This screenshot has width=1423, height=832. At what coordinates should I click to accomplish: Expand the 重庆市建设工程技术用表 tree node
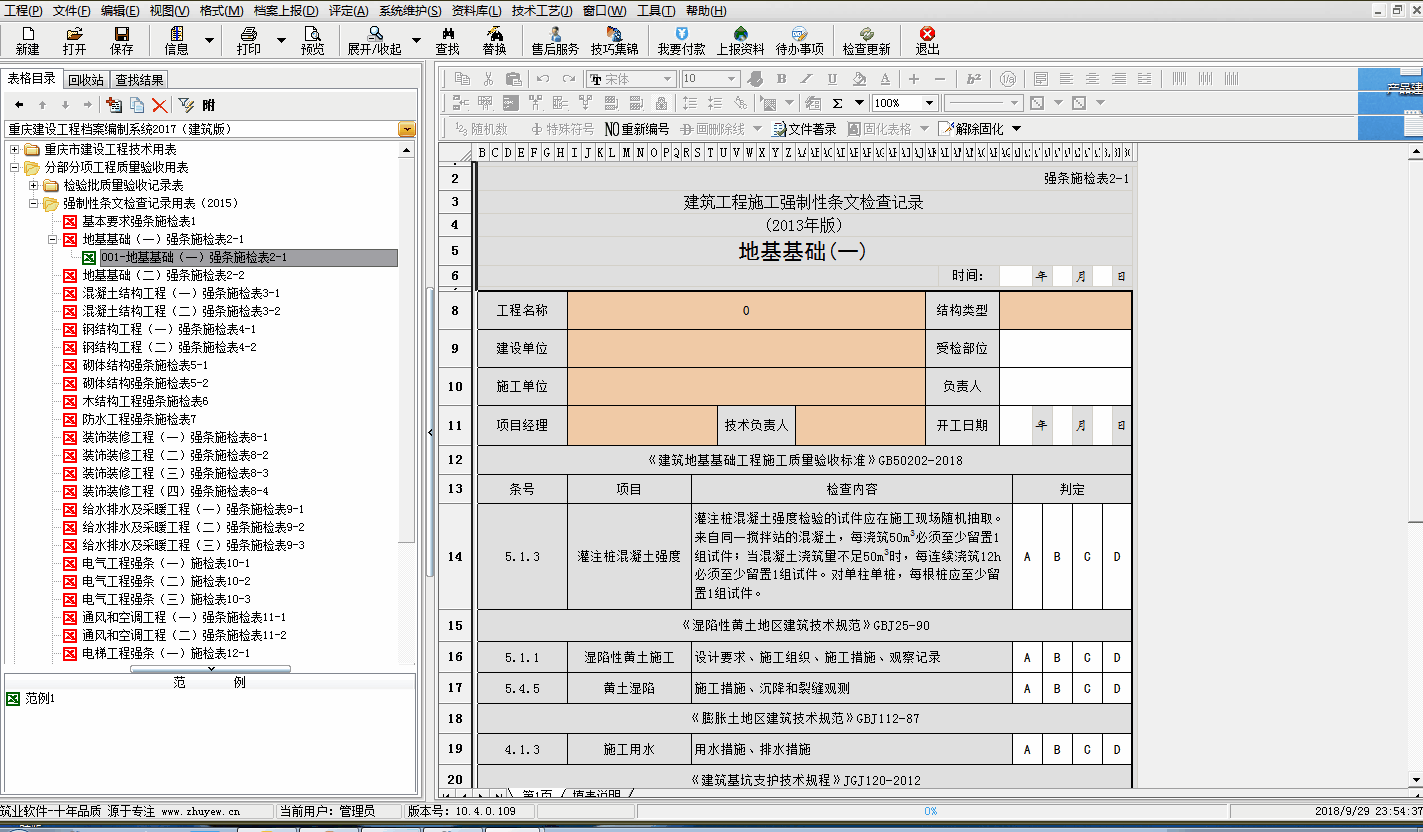pos(15,149)
